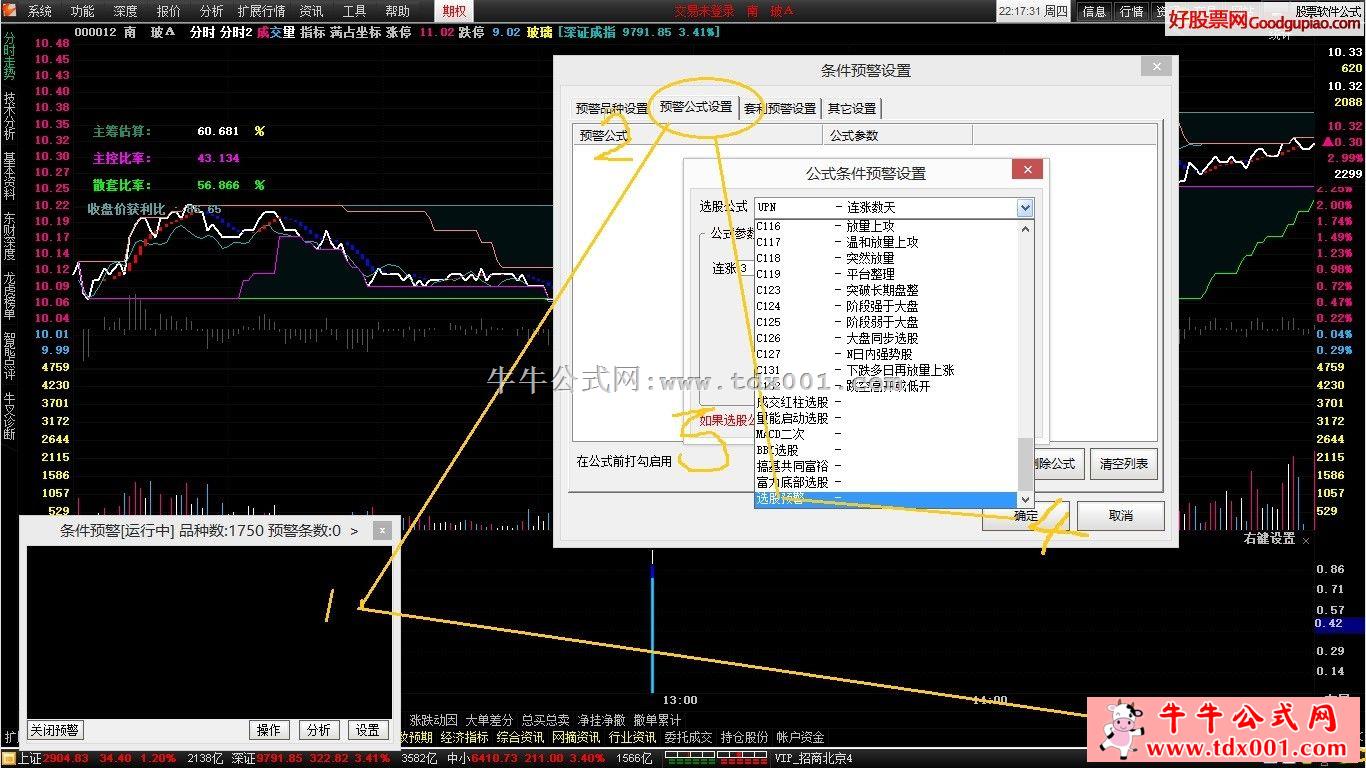
Task: Click the 大单差分 bottom tab
Action: pyautogui.click(x=489, y=720)
